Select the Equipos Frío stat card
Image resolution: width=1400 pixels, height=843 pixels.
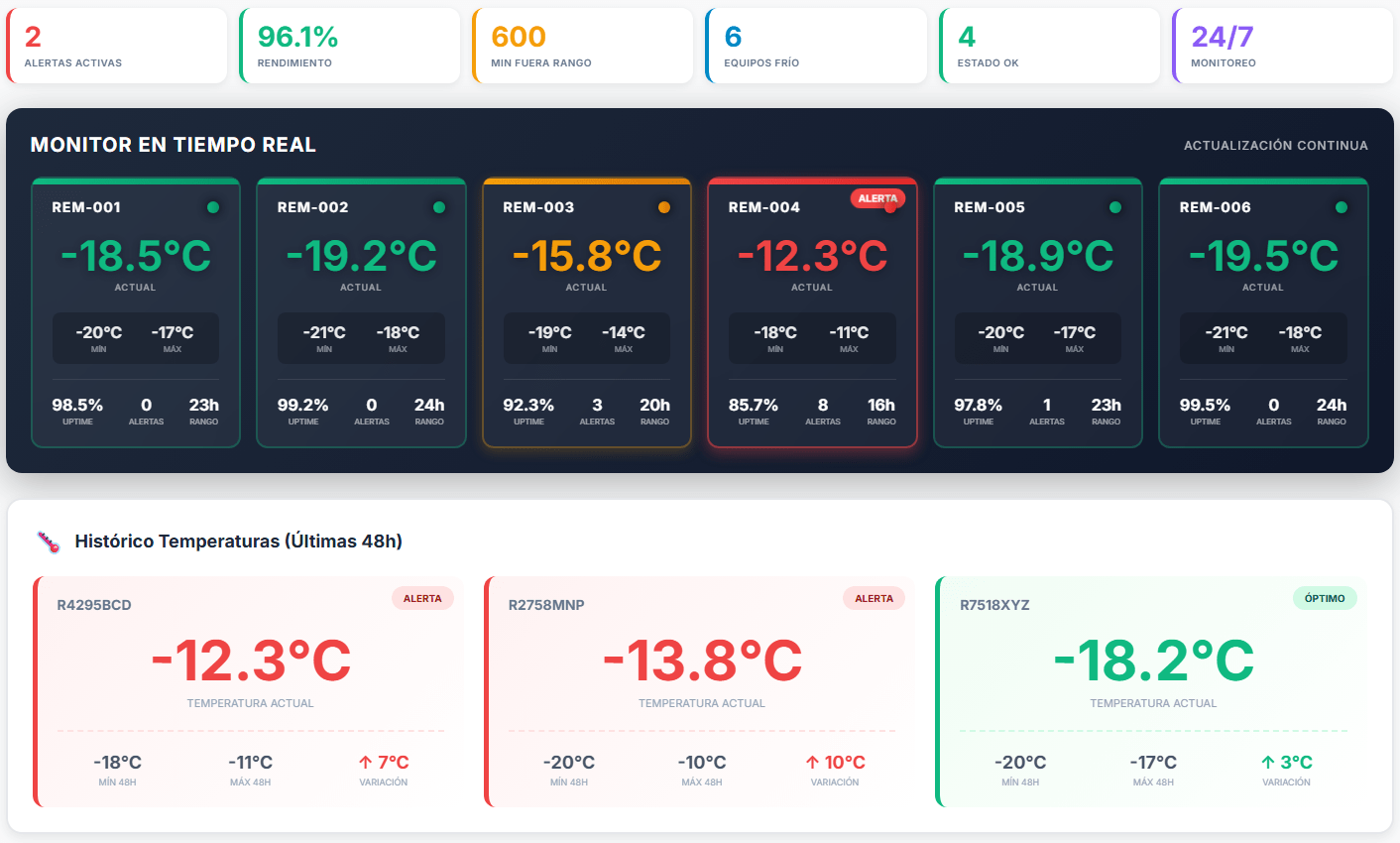click(x=816, y=46)
